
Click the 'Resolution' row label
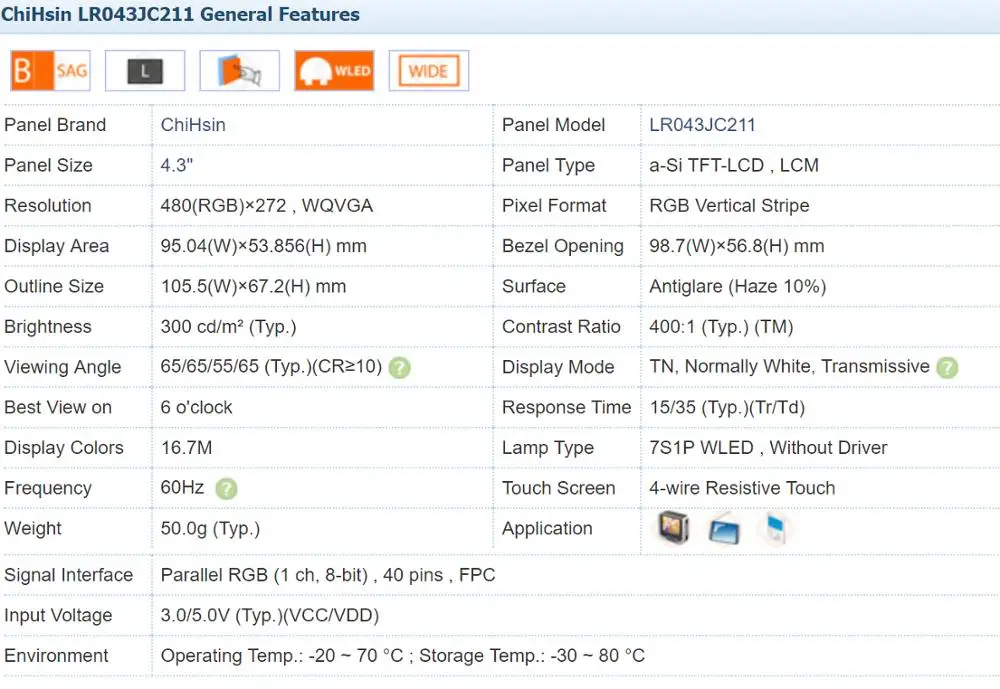click(x=48, y=205)
